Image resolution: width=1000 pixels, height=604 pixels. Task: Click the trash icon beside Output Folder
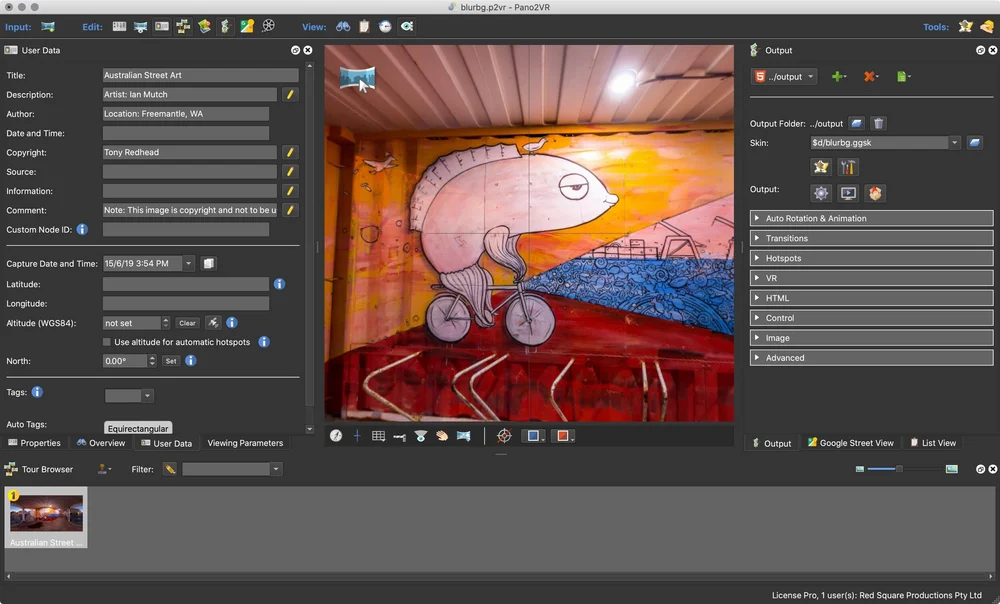click(x=878, y=123)
